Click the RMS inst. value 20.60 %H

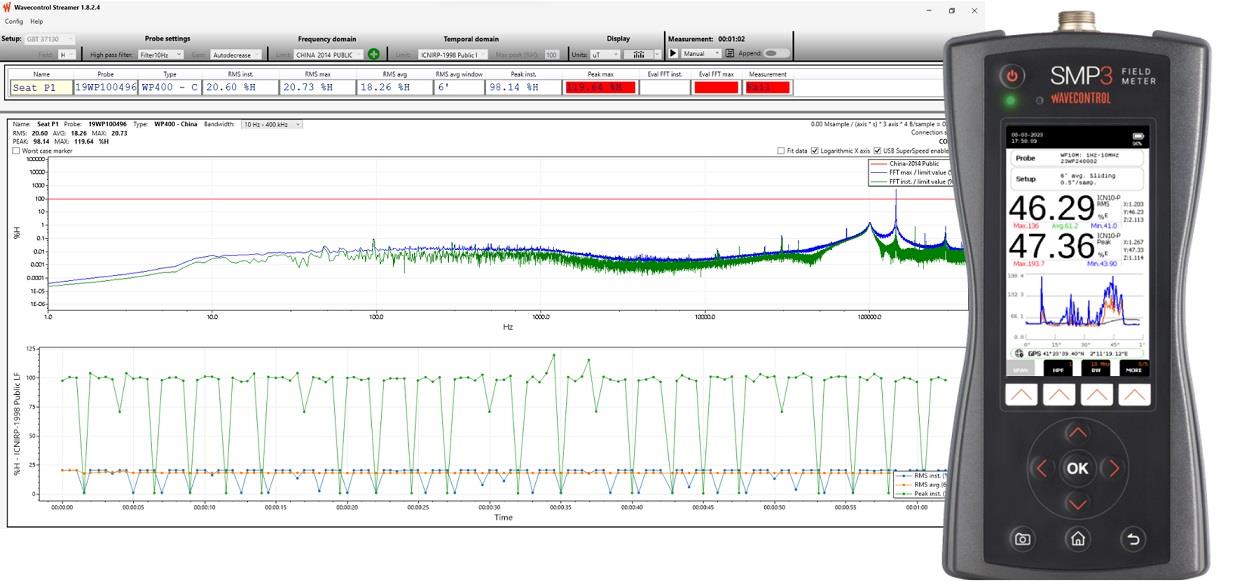tap(240, 88)
